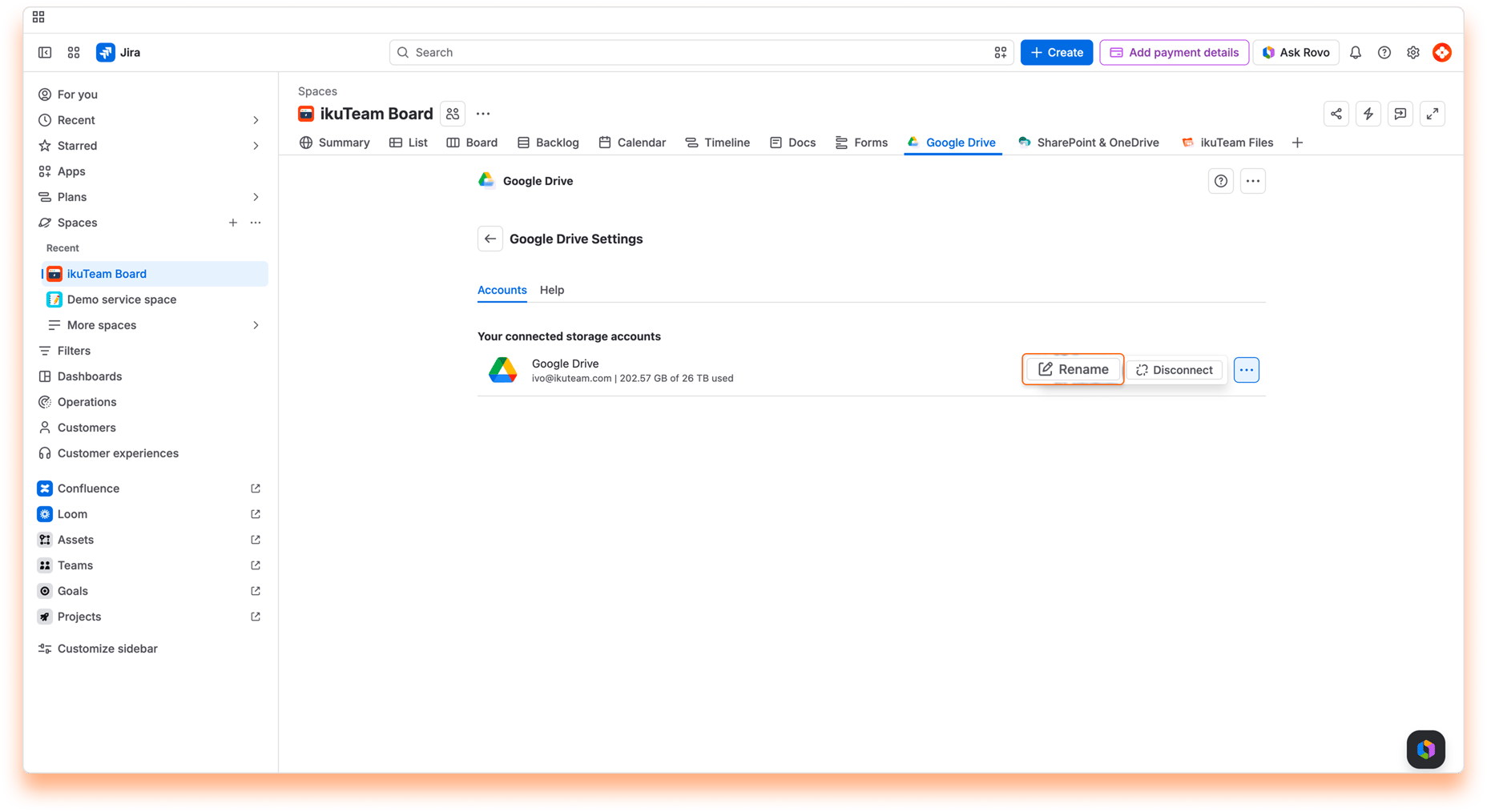Open the help question mark in top bar
Image resolution: width=1487 pixels, height=812 pixels.
[1384, 52]
